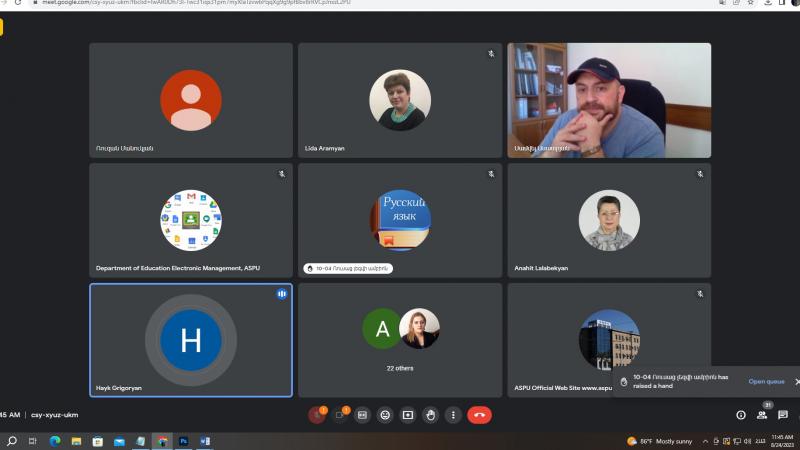Click the raise hand icon
800x450 pixels.
(x=430, y=415)
